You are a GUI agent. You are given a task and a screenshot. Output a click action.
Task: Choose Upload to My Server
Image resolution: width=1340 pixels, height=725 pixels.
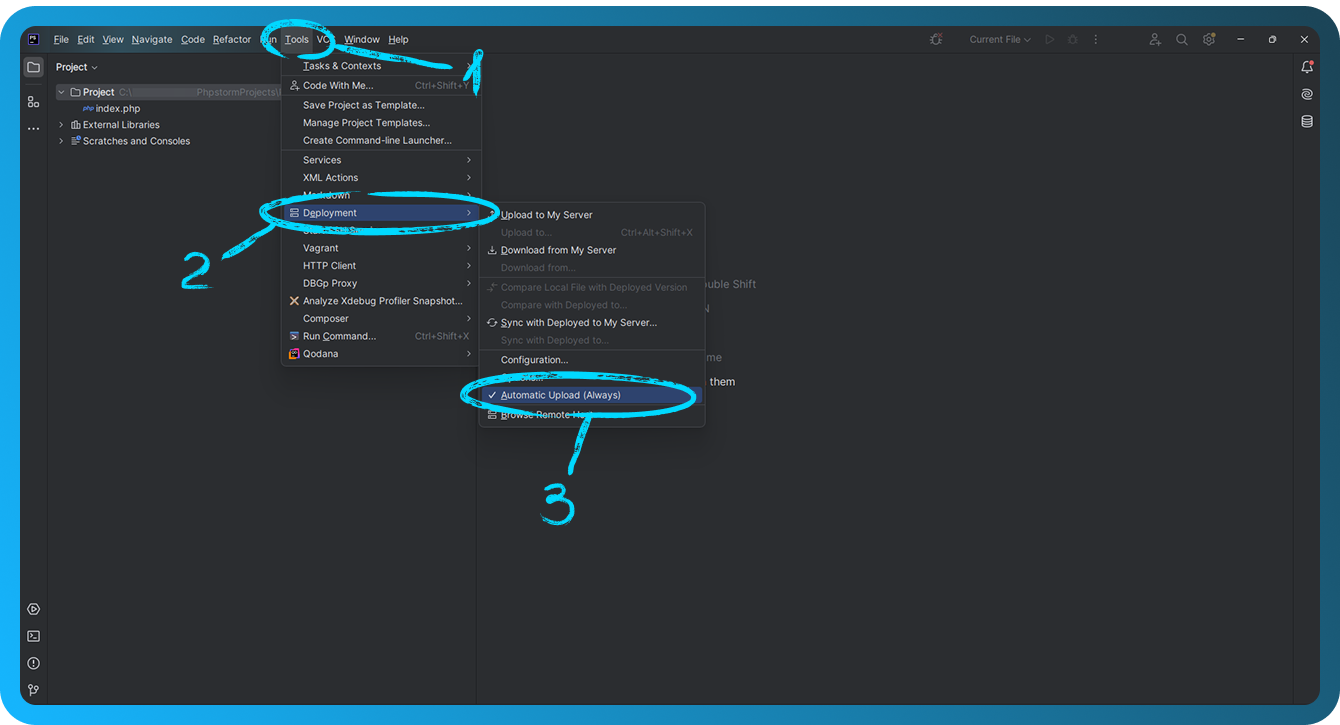click(545, 214)
